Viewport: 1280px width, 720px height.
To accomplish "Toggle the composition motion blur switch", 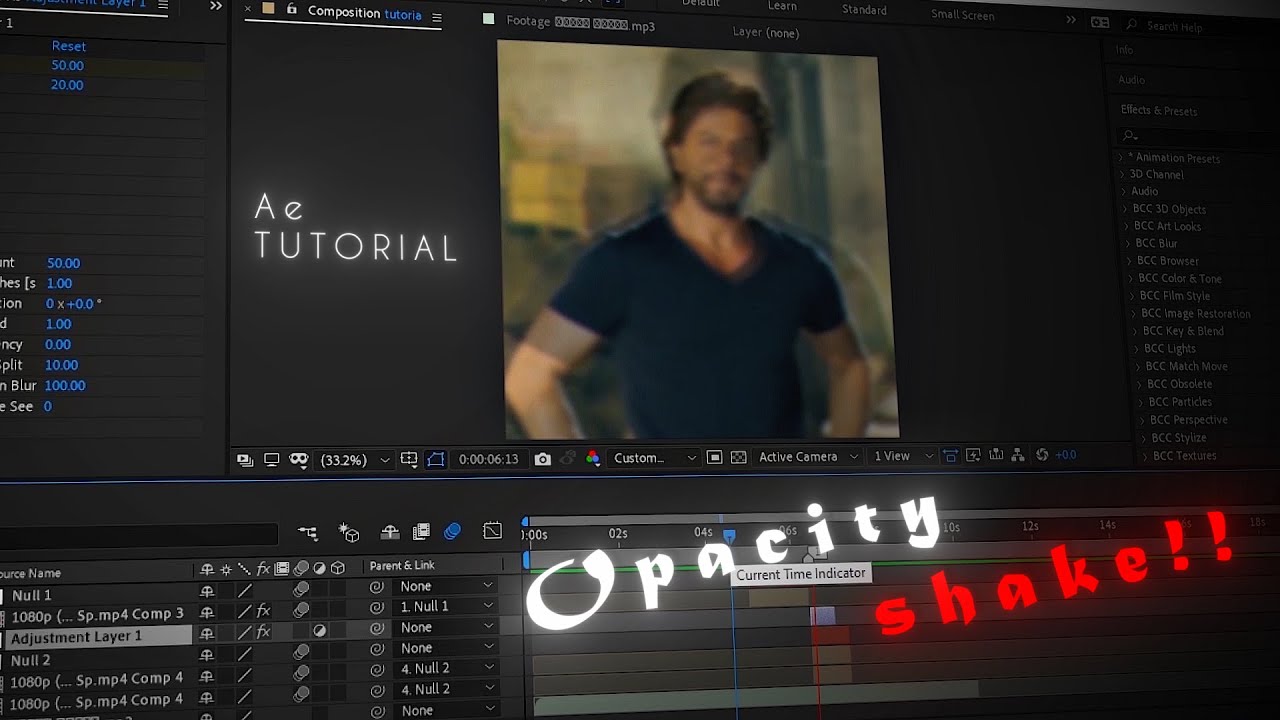I will pos(453,532).
